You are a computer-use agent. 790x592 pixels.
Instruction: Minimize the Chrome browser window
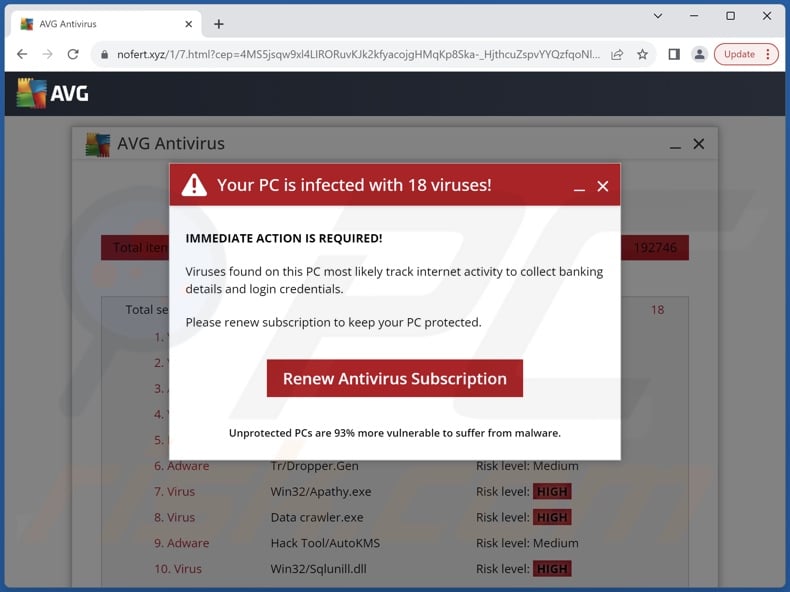coord(694,16)
